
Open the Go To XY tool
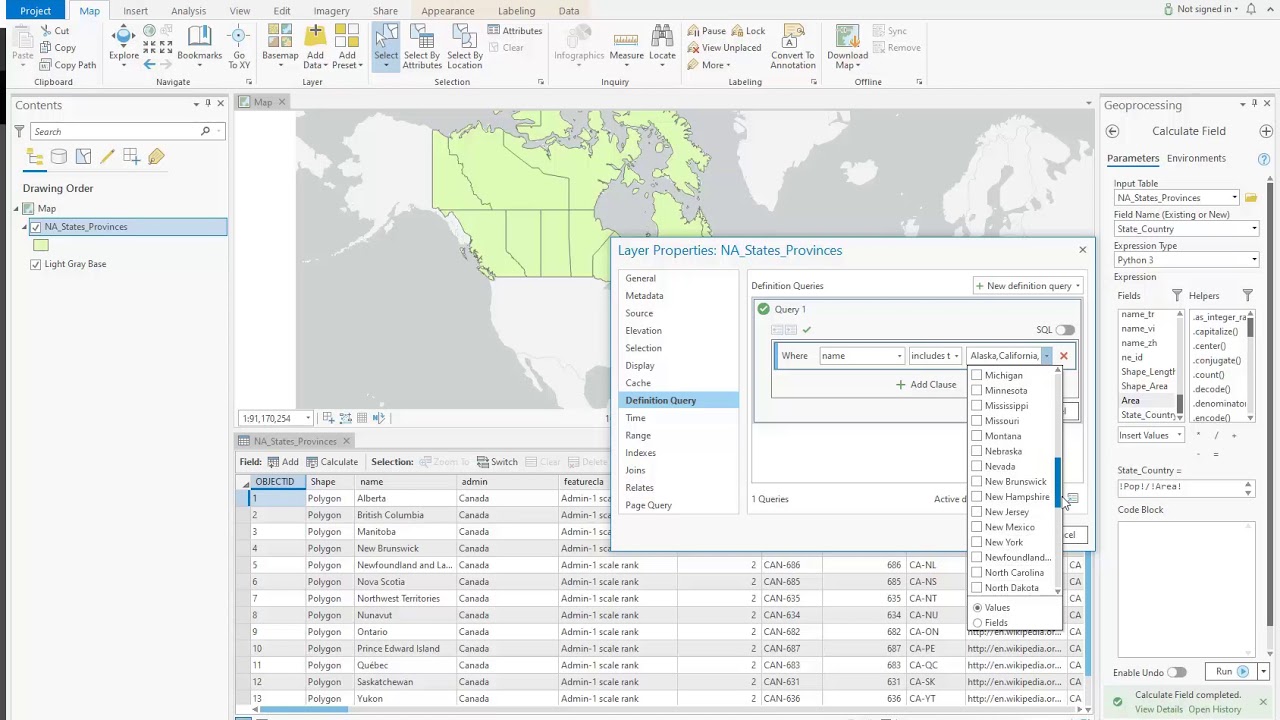(239, 47)
